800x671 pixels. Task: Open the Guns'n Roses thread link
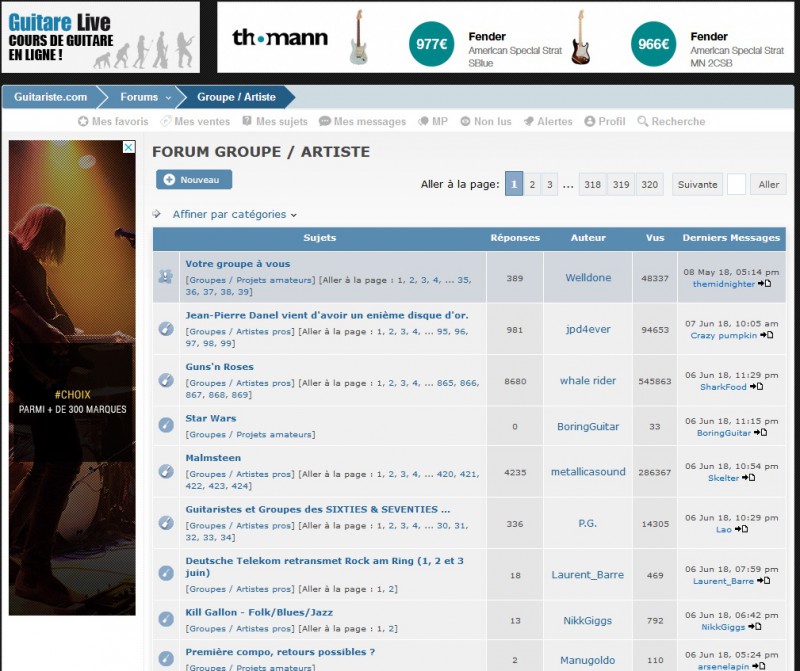219,367
